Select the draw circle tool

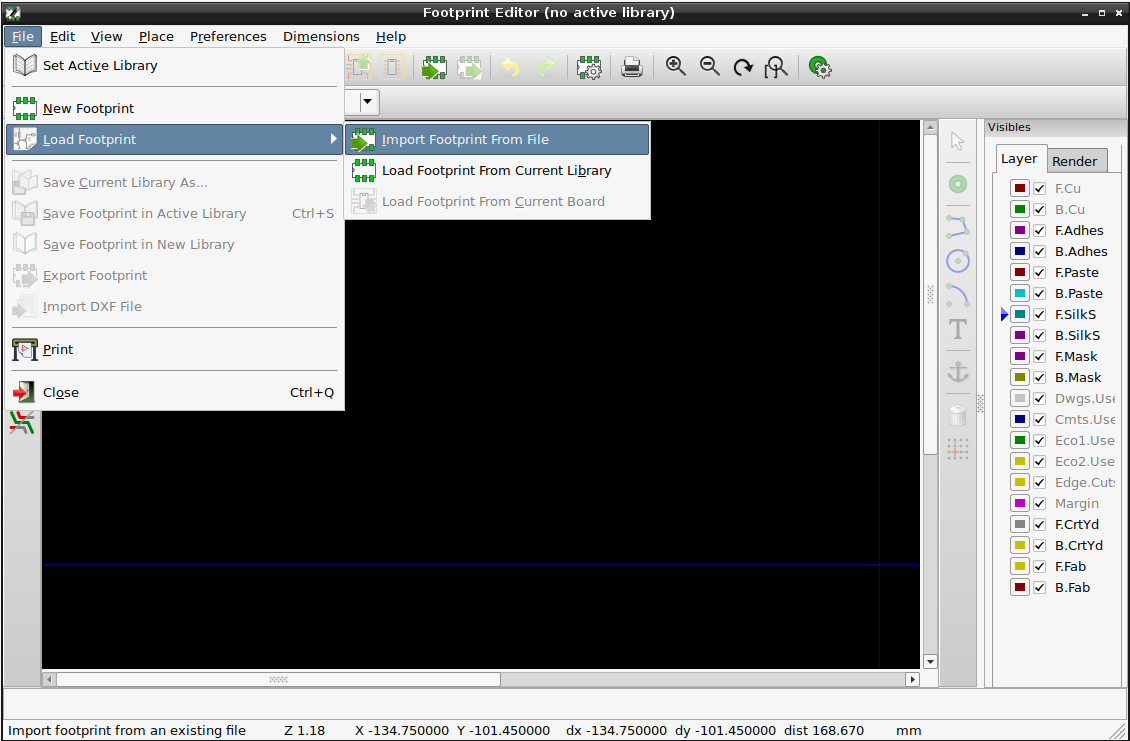click(x=958, y=261)
